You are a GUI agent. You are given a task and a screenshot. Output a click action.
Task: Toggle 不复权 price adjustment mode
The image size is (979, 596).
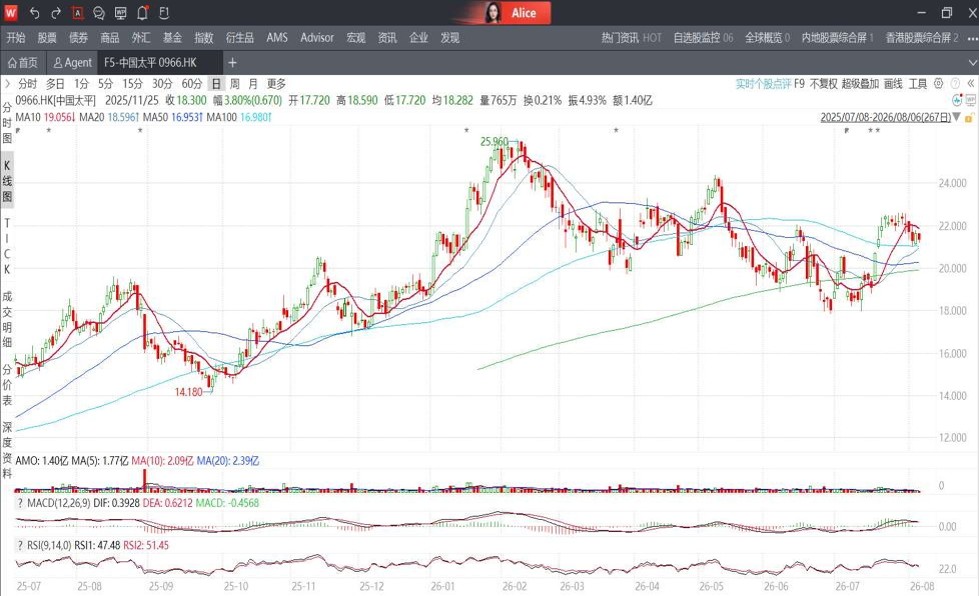click(823, 84)
